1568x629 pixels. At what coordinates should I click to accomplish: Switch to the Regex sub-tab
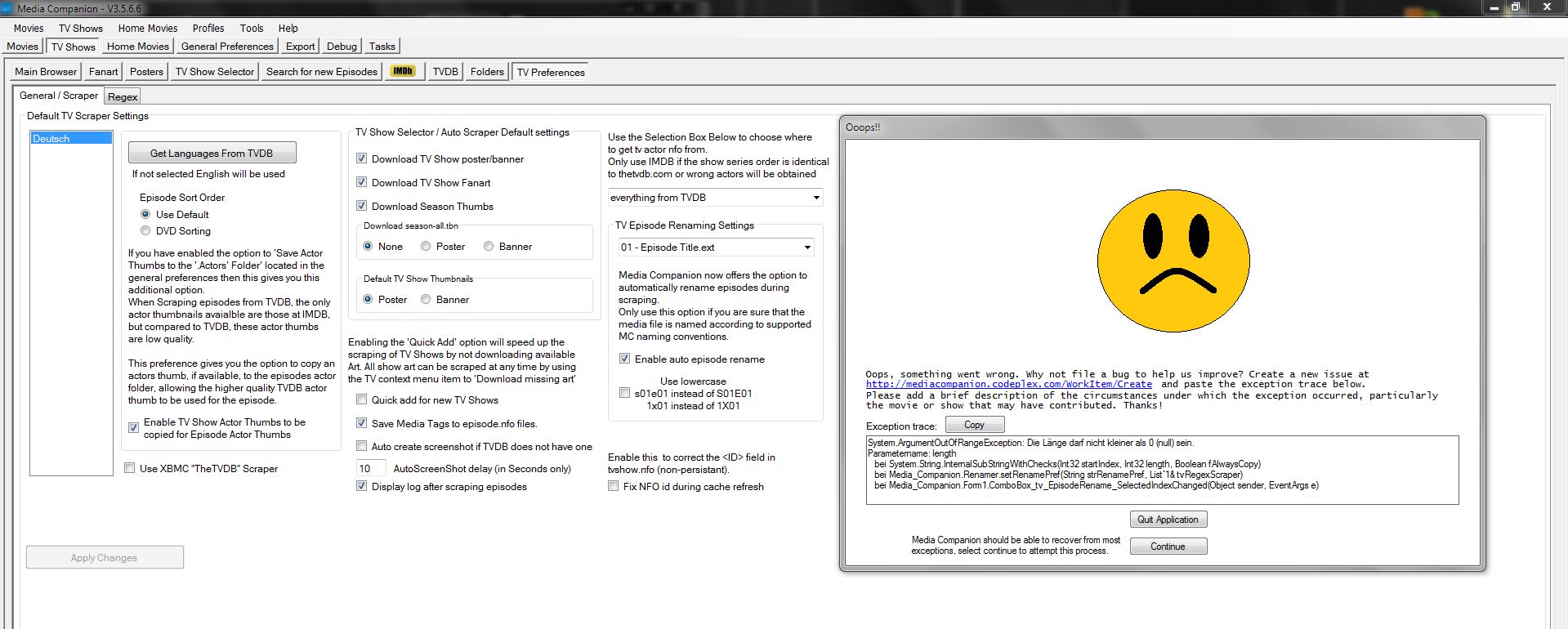click(x=123, y=96)
